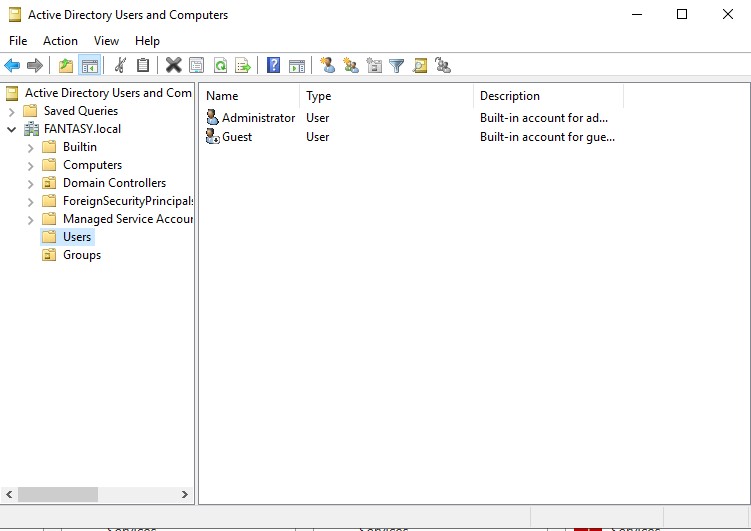Open the File menu

point(18,41)
